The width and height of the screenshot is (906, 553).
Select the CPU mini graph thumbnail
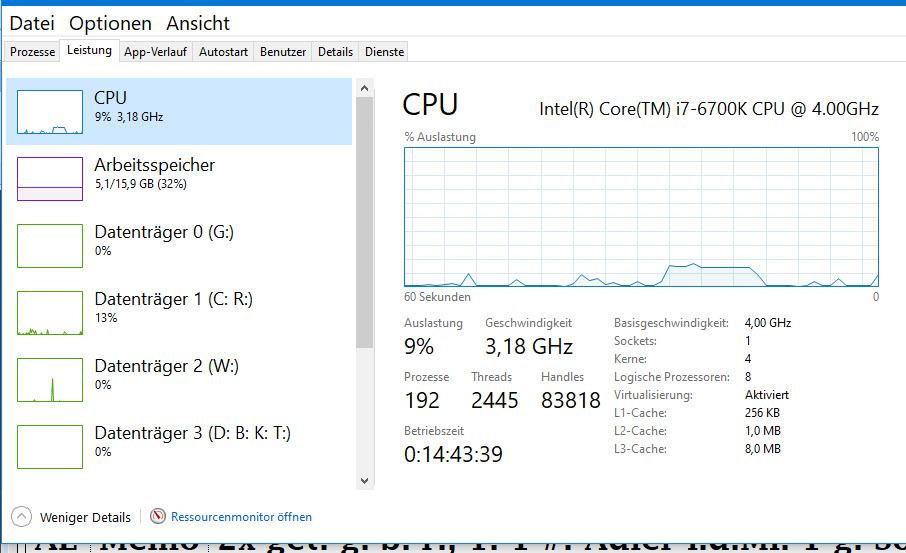[50, 112]
